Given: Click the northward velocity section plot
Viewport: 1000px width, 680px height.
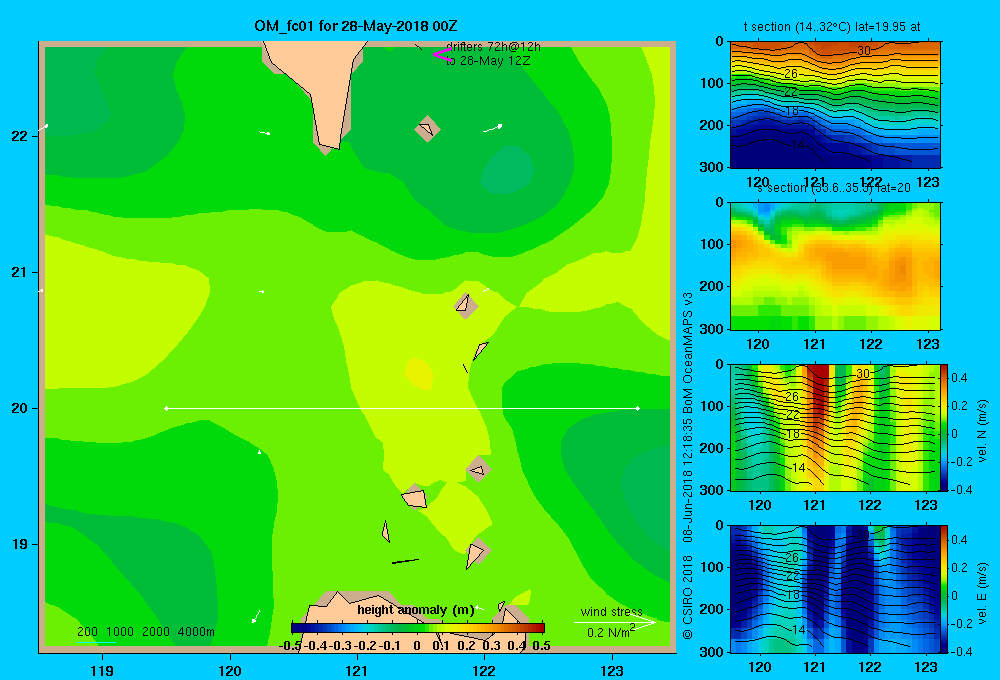Looking at the screenshot, I should [x=835, y=427].
